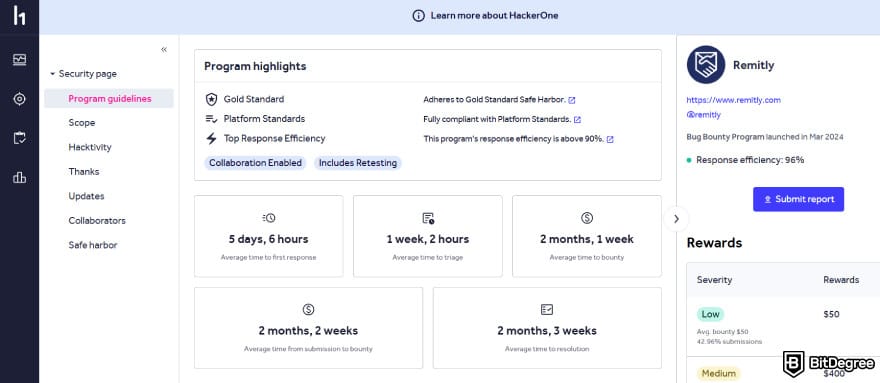Open response efficiency external link icon
880x383 pixels.
pos(610,139)
